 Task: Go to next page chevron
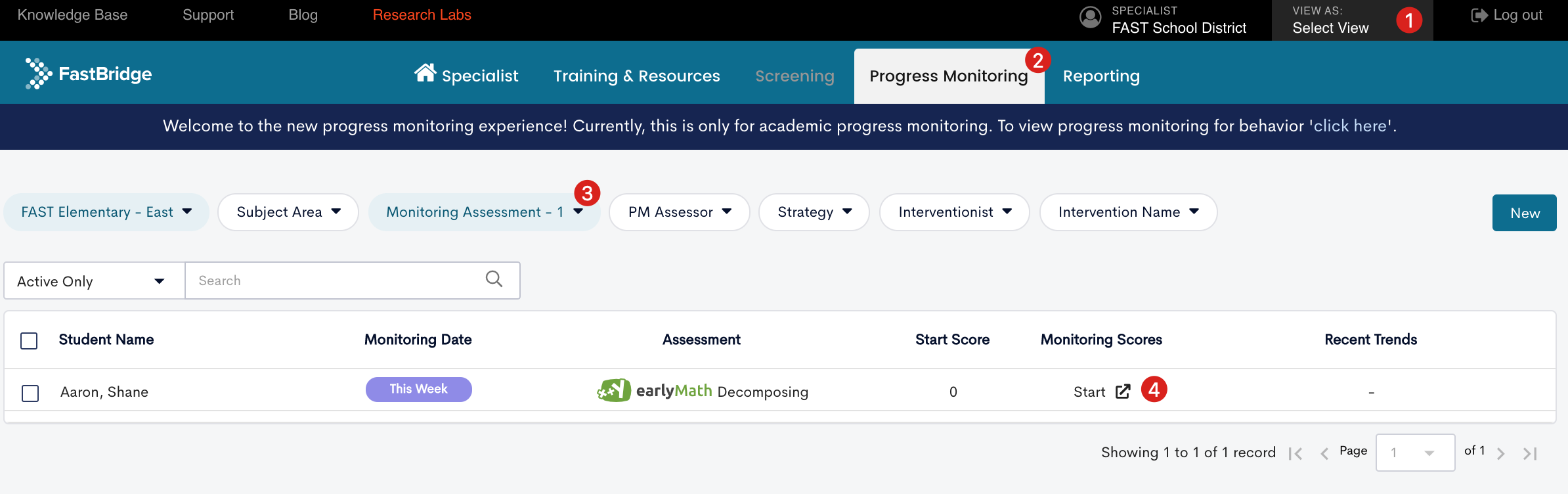coord(1500,453)
